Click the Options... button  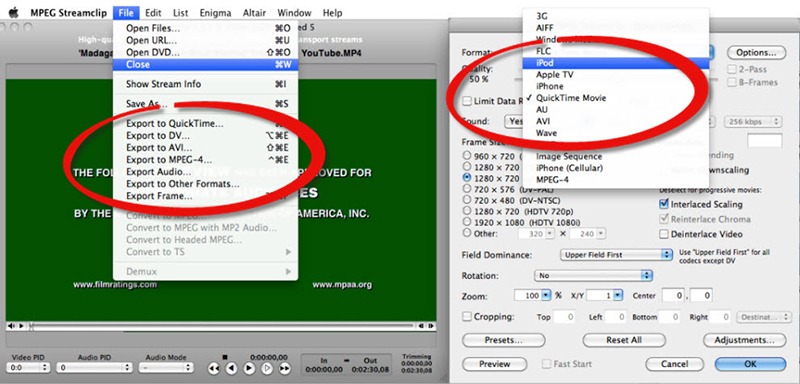coord(756,53)
